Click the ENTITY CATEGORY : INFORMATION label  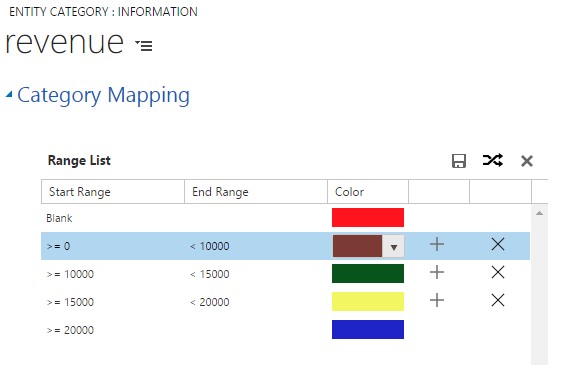[x=103, y=12]
